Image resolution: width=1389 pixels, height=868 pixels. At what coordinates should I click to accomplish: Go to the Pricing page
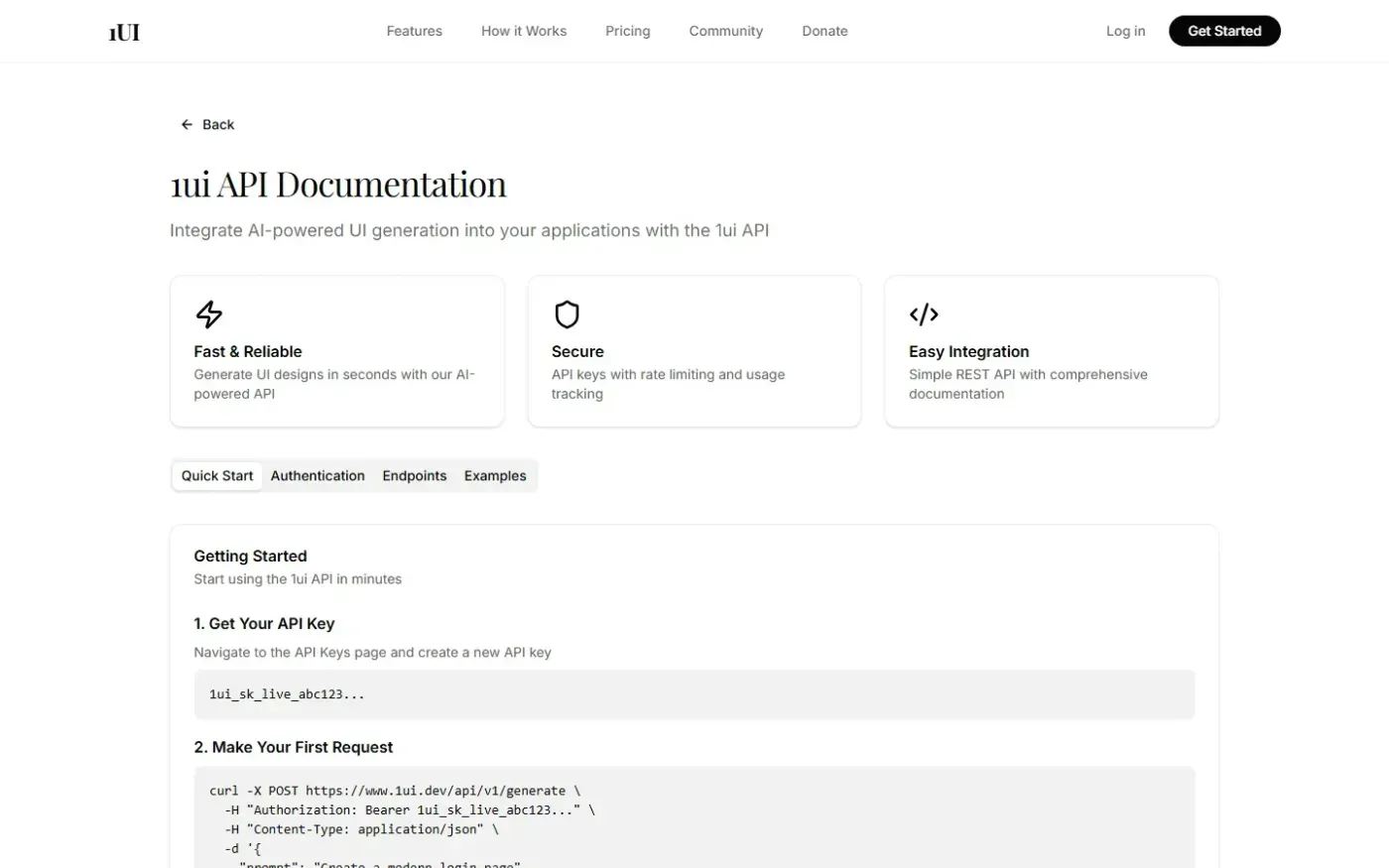(628, 31)
